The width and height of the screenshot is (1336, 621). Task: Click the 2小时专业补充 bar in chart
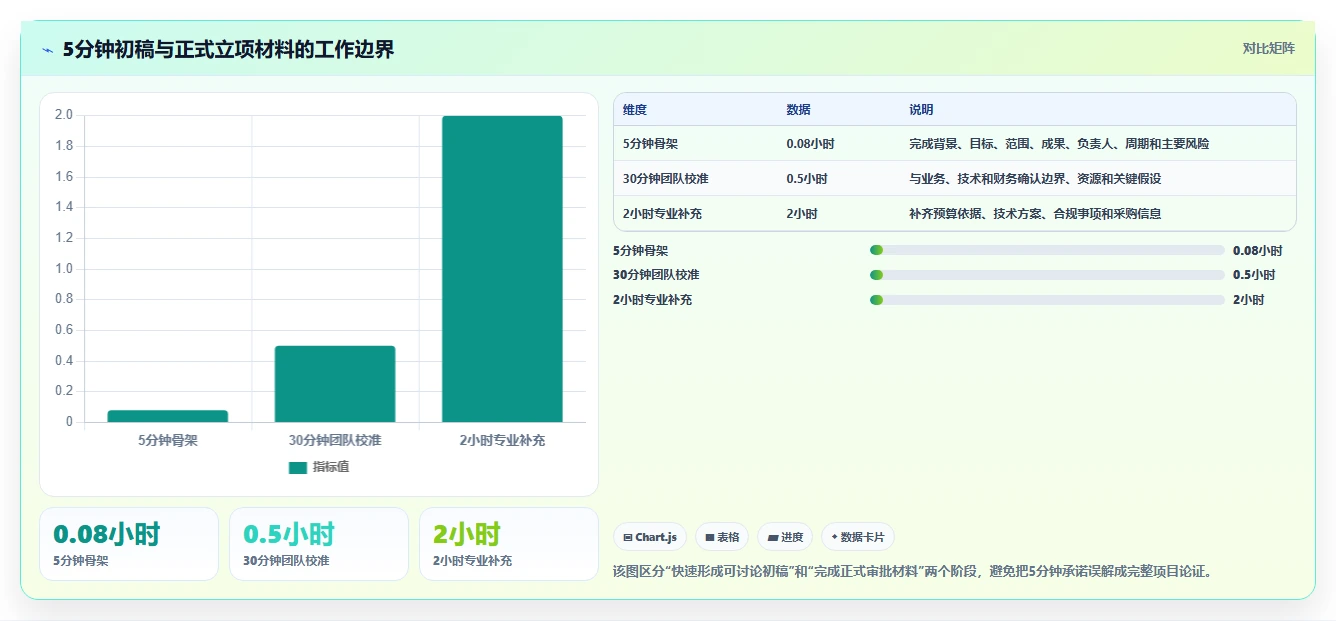[502, 269]
